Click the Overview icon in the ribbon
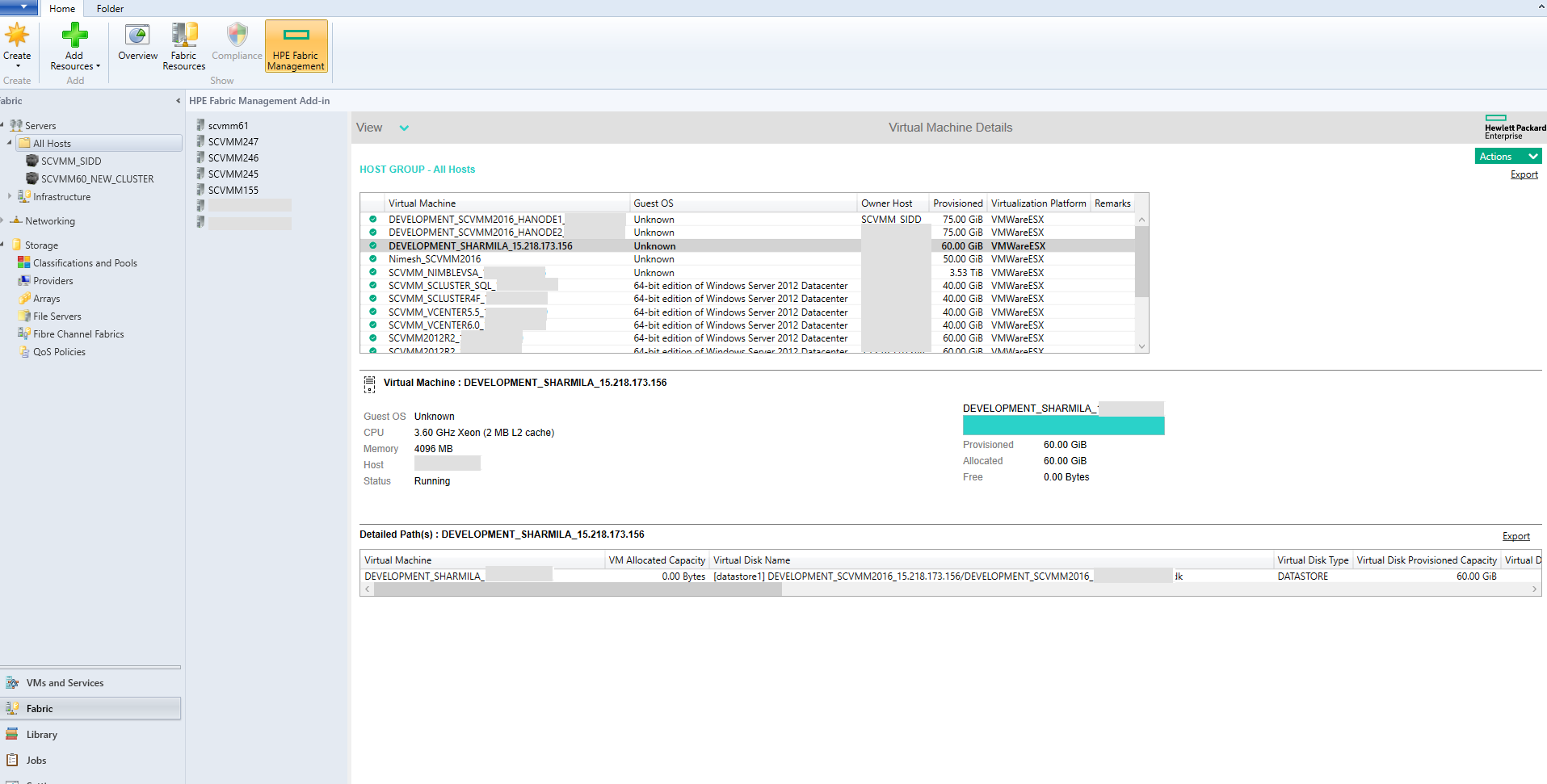The height and width of the screenshot is (784, 1547). [x=137, y=44]
